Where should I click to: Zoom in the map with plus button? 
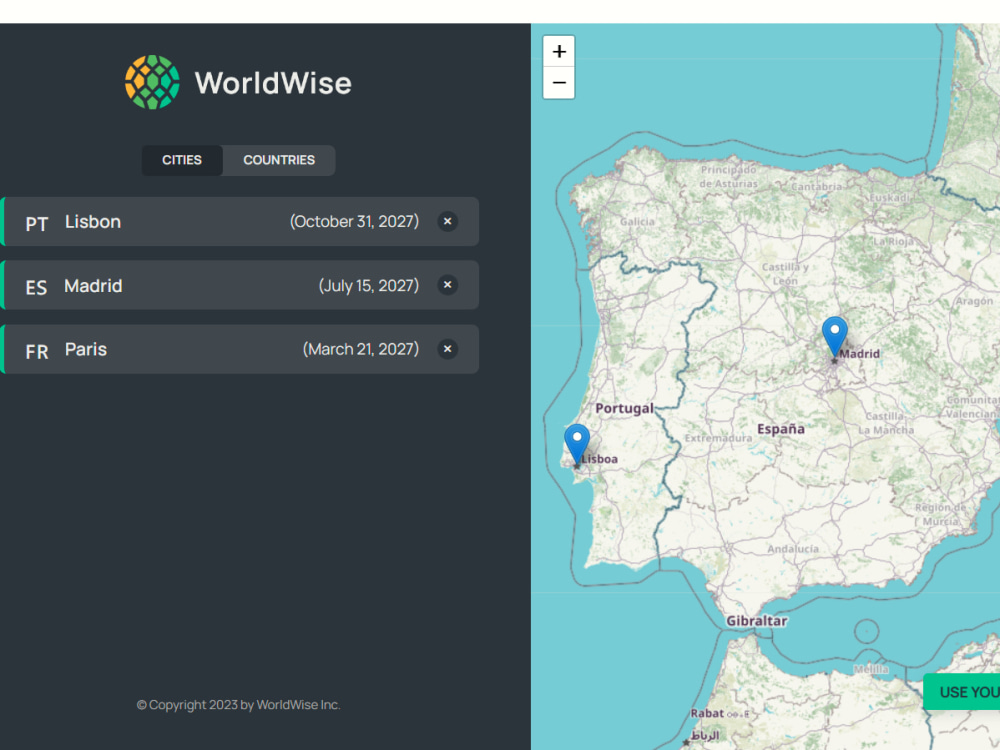pos(559,51)
